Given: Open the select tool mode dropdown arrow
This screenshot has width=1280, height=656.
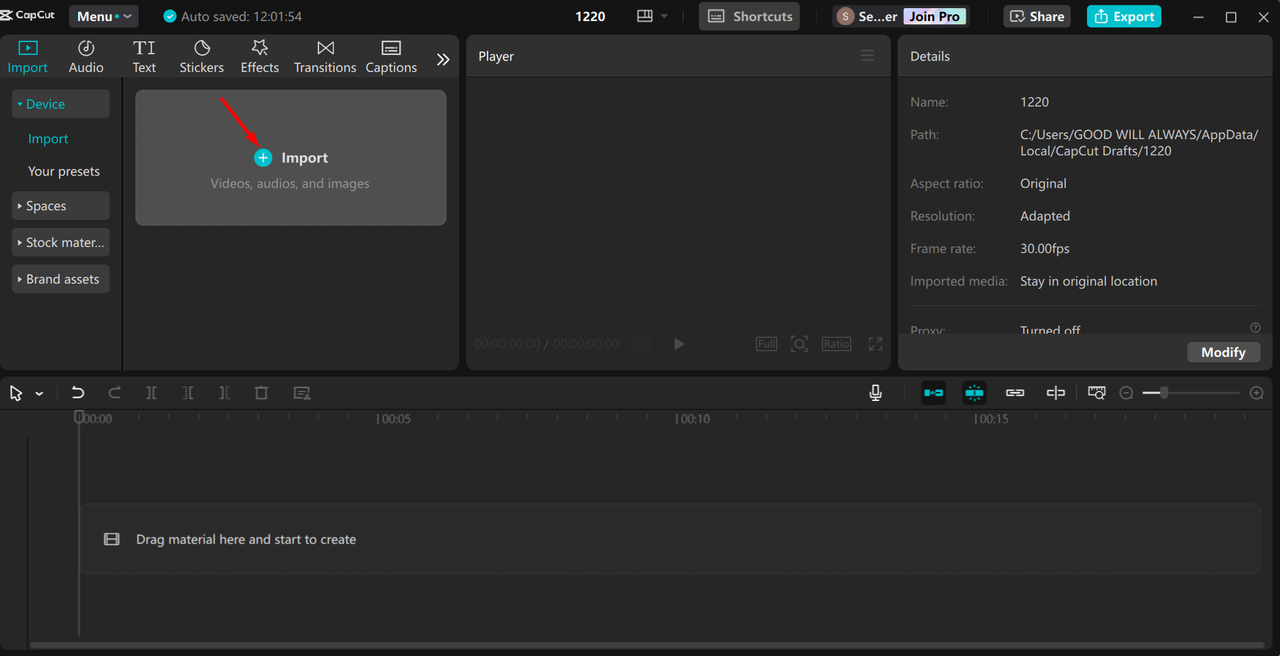Looking at the screenshot, I should (39, 394).
